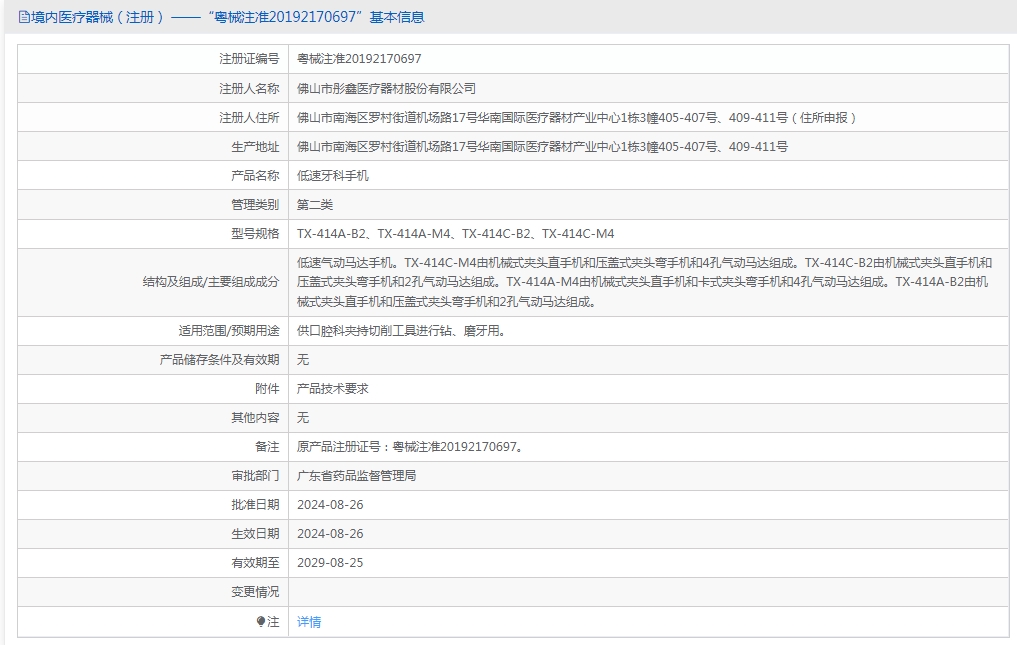Click the document icon beside the page title
The image size is (1017, 645).
pyautogui.click(x=24, y=17)
